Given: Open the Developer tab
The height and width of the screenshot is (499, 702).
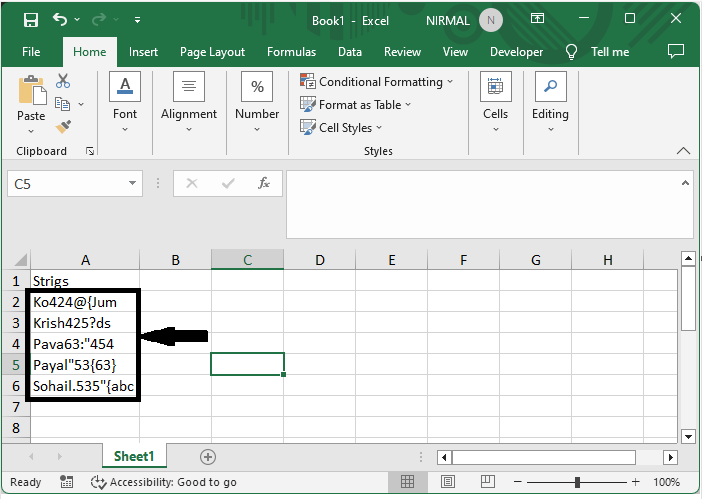Looking at the screenshot, I should pyautogui.click(x=516, y=52).
